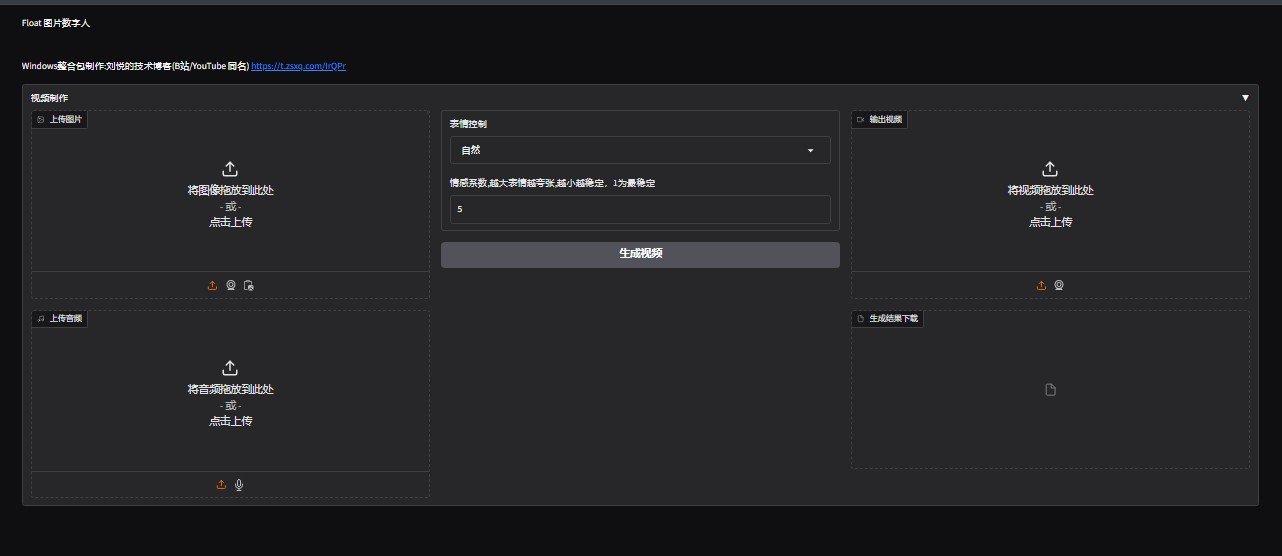This screenshot has height=556, width=1282.
Task: Click 点击上传 text in the video panel
Action: coord(1050,222)
